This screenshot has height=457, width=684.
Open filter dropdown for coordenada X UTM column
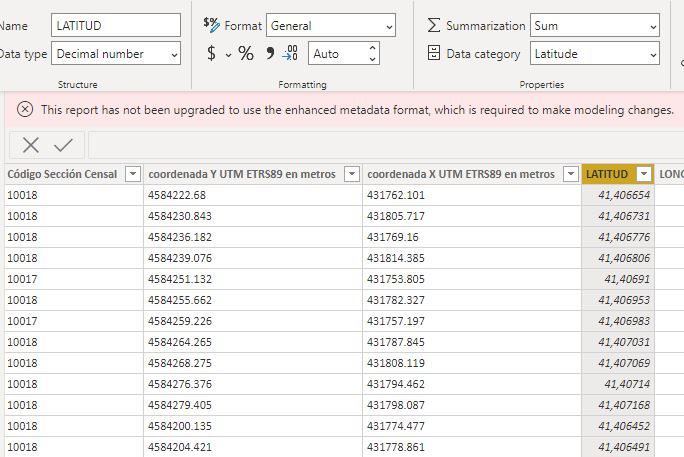click(x=571, y=174)
